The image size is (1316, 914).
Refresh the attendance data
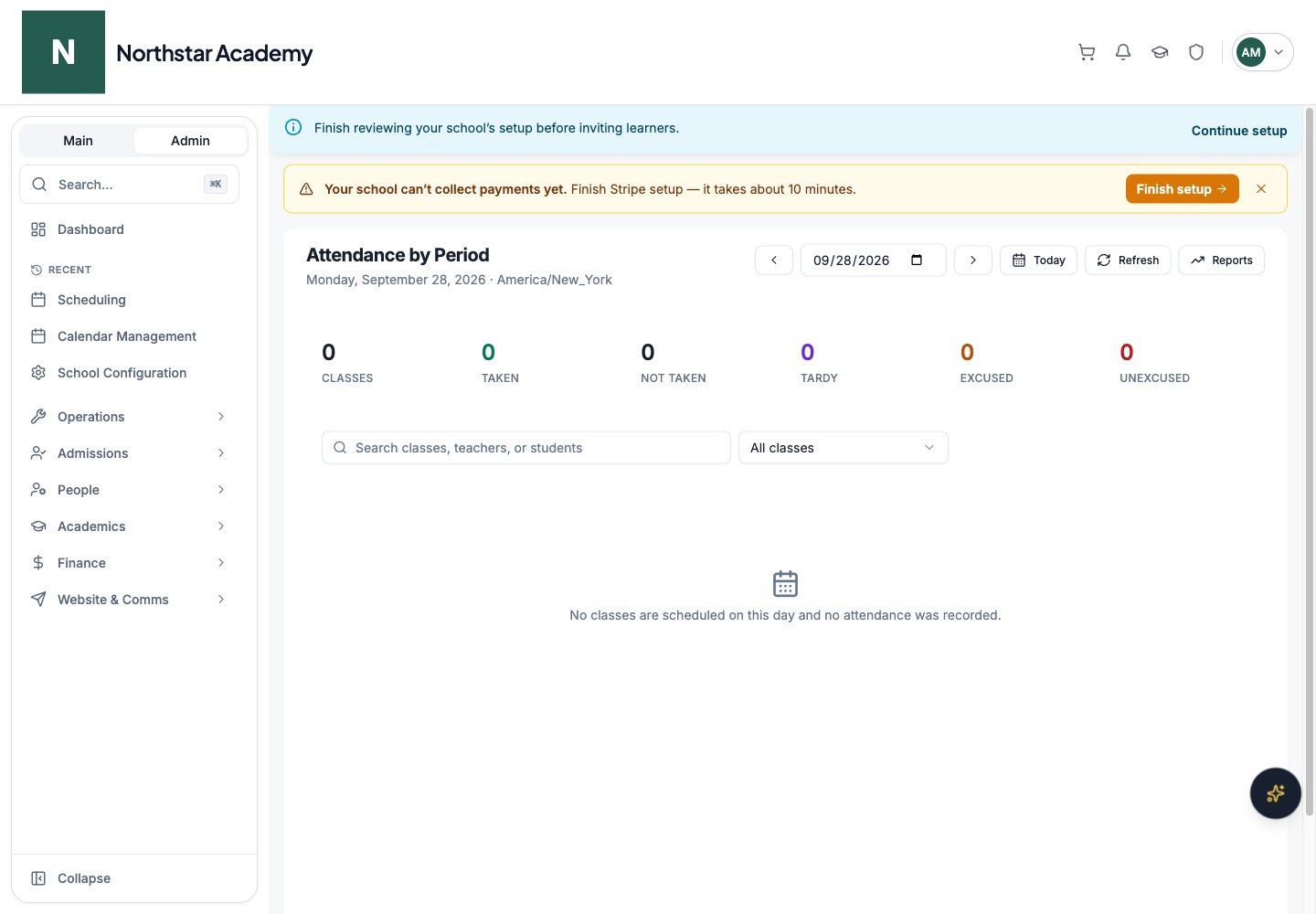(1128, 260)
